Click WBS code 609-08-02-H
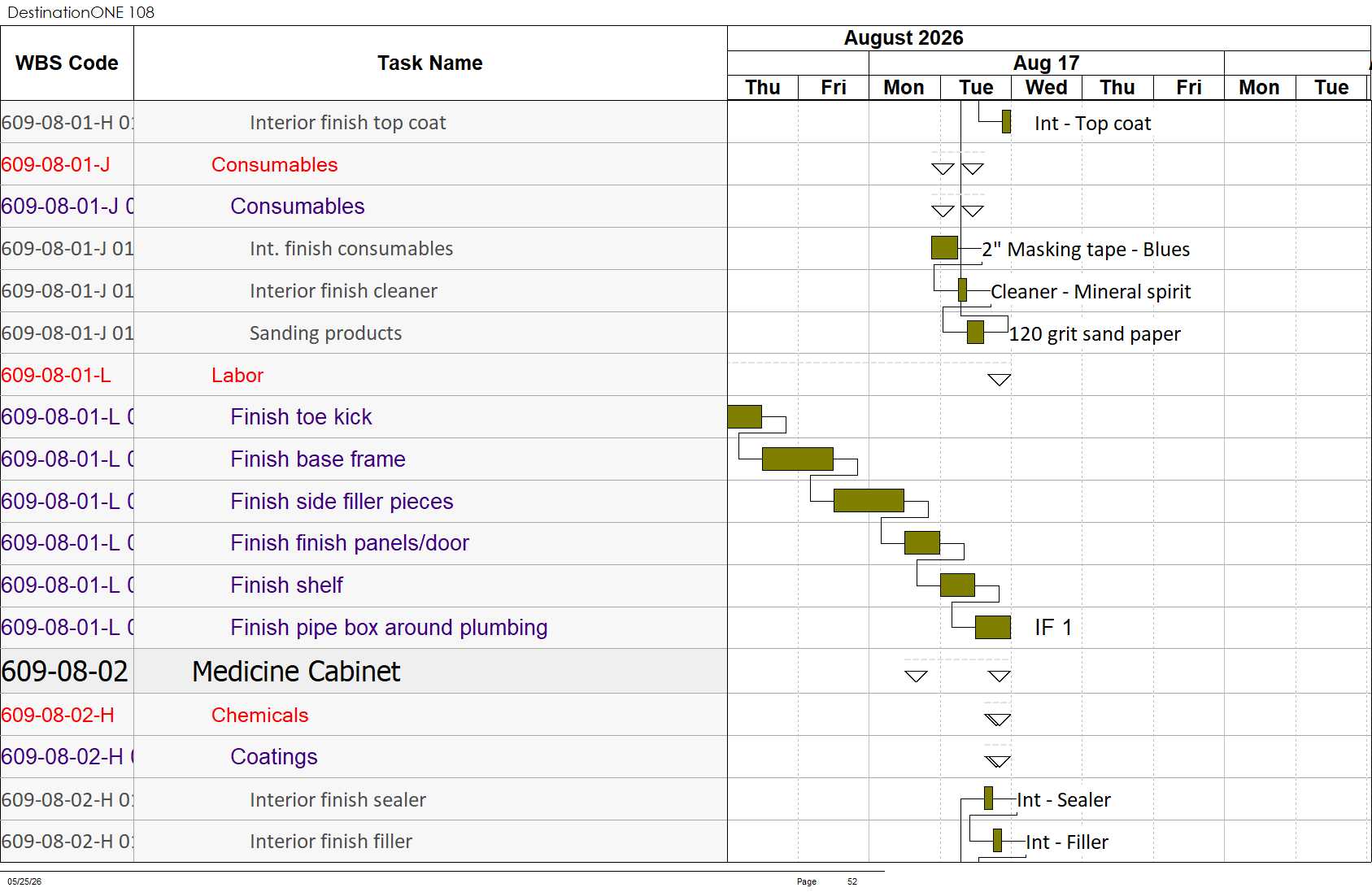The height and width of the screenshot is (892, 1372). 58,715
